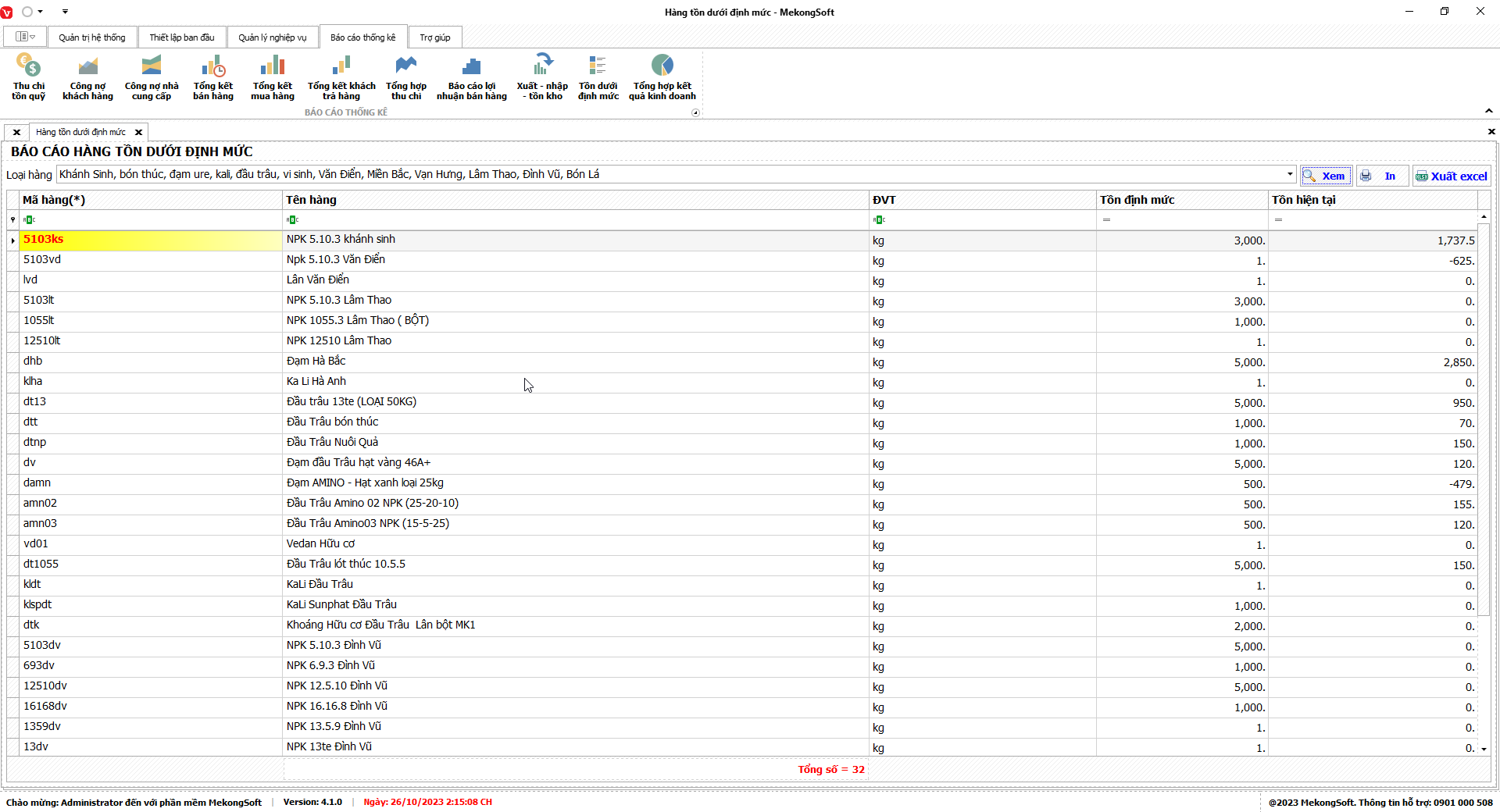Open the quick access toolbar dropdown arrow

click(x=65, y=12)
